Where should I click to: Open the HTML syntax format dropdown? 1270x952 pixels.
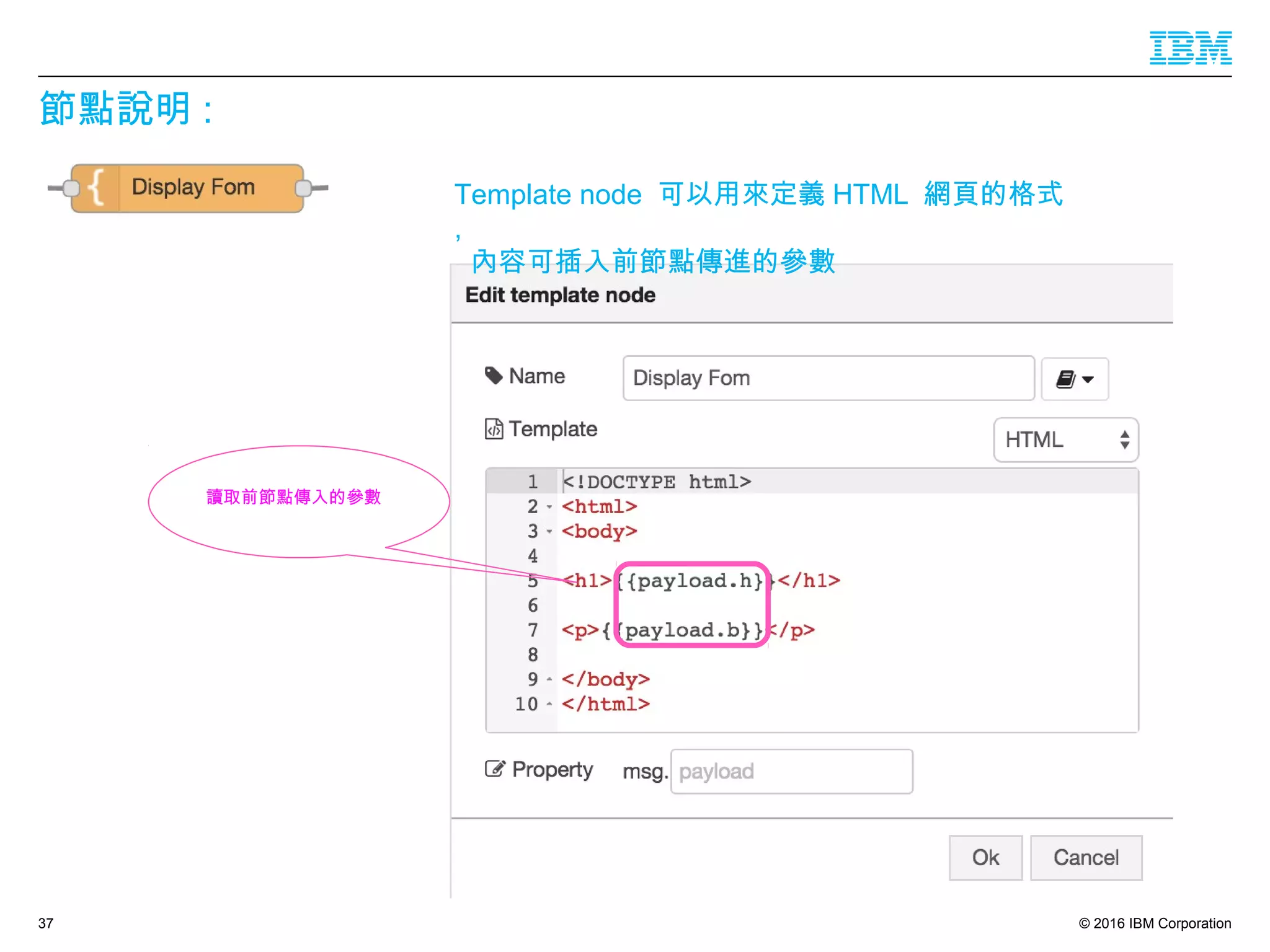click(1065, 439)
